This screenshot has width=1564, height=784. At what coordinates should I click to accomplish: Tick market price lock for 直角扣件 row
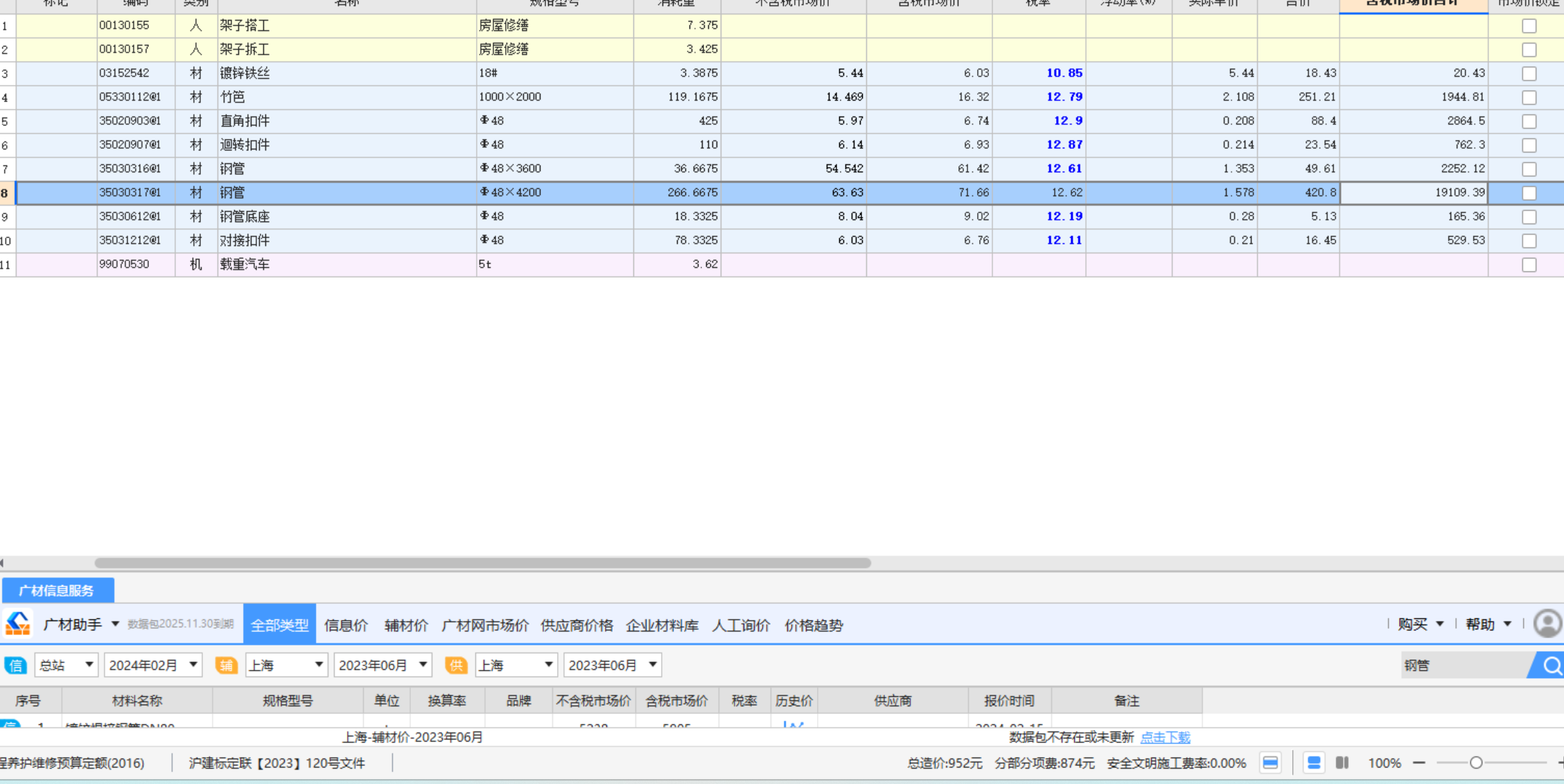click(1529, 121)
